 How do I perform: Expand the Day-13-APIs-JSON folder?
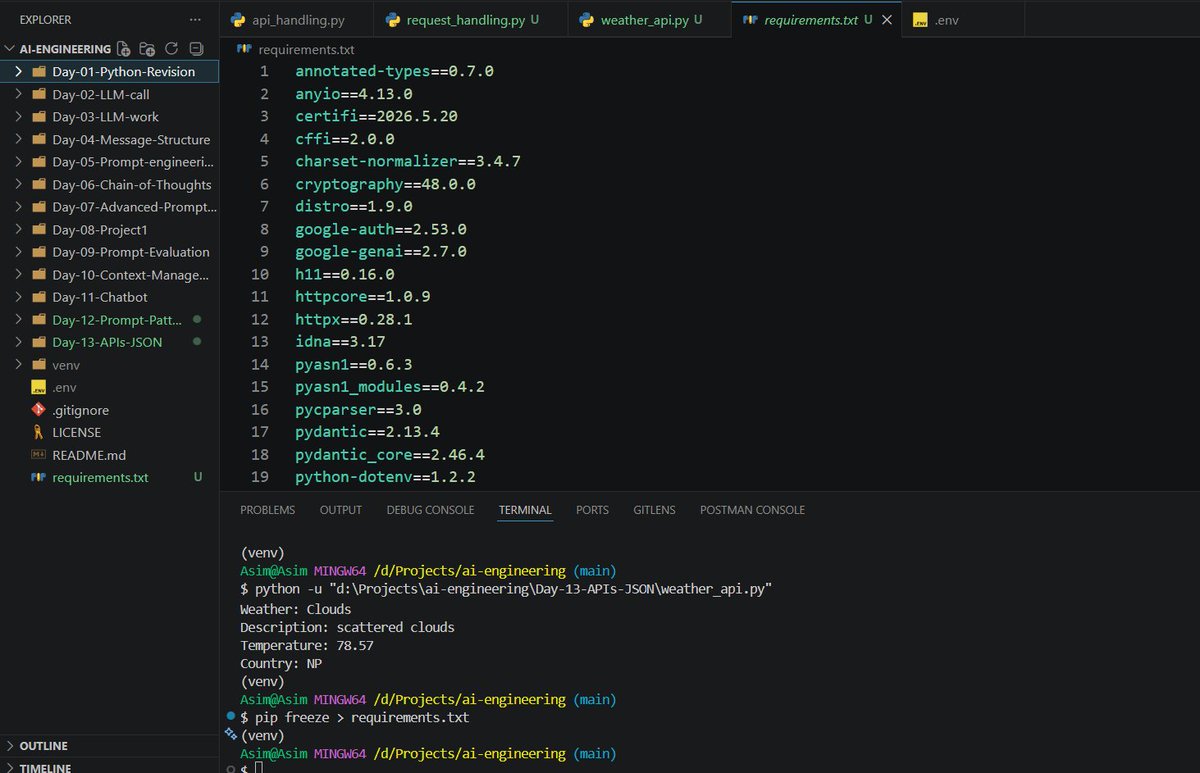coord(18,342)
